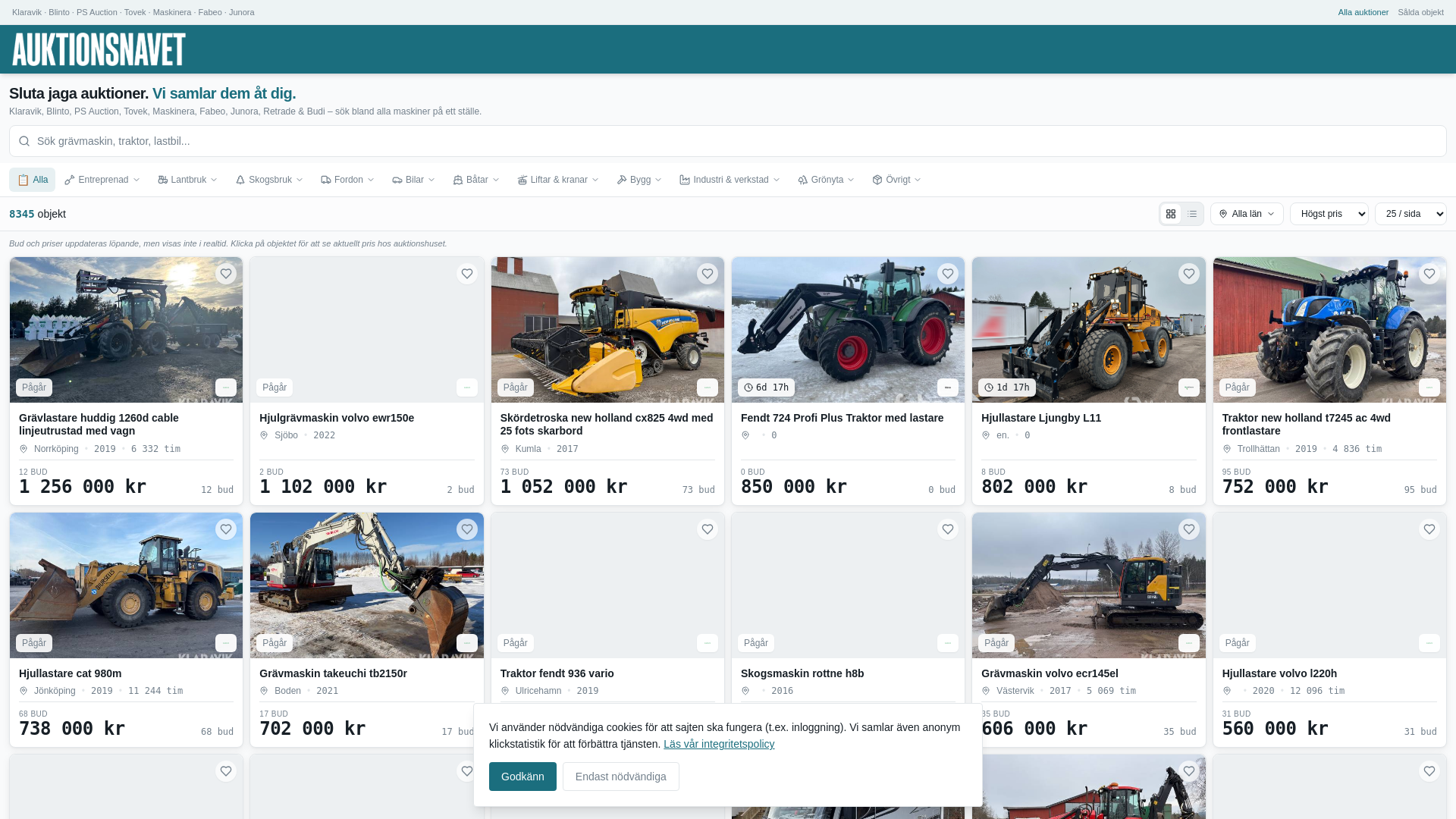The image size is (1456, 819).
Task: Open the Skördetroska new holland combine photo
Action: pyautogui.click(x=607, y=330)
